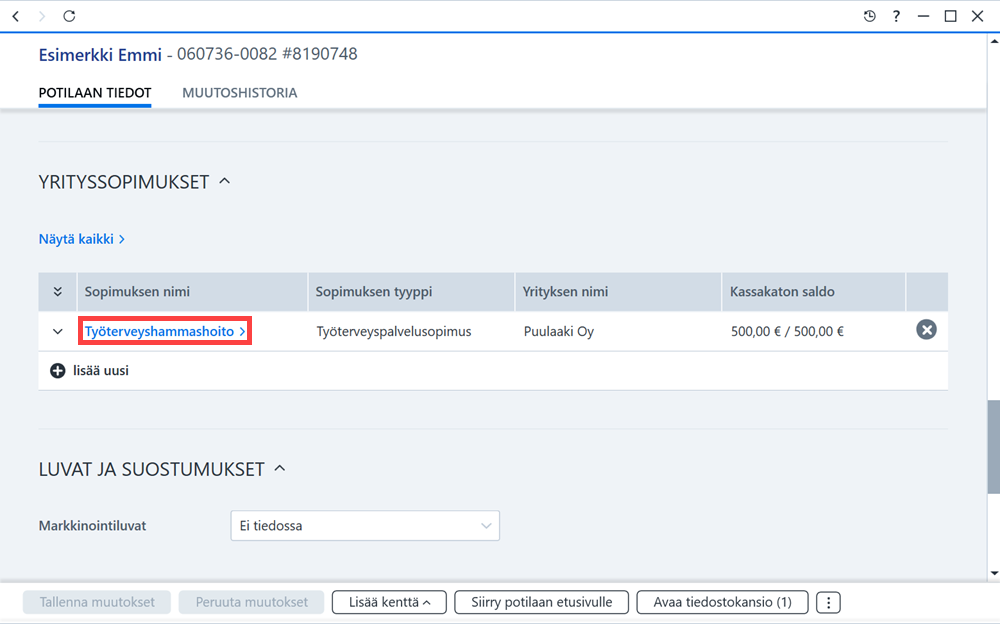This screenshot has height=624, width=1000.
Task: Remove the Työterveyshammashoito contract row
Action: click(x=926, y=330)
